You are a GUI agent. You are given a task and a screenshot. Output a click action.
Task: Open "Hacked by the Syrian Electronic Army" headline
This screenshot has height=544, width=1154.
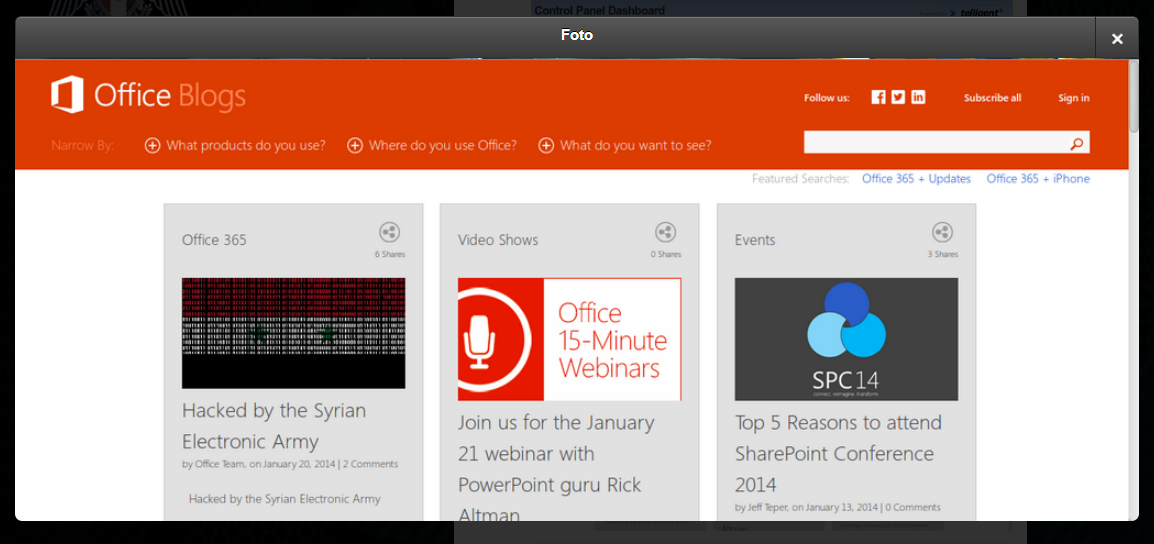274,426
